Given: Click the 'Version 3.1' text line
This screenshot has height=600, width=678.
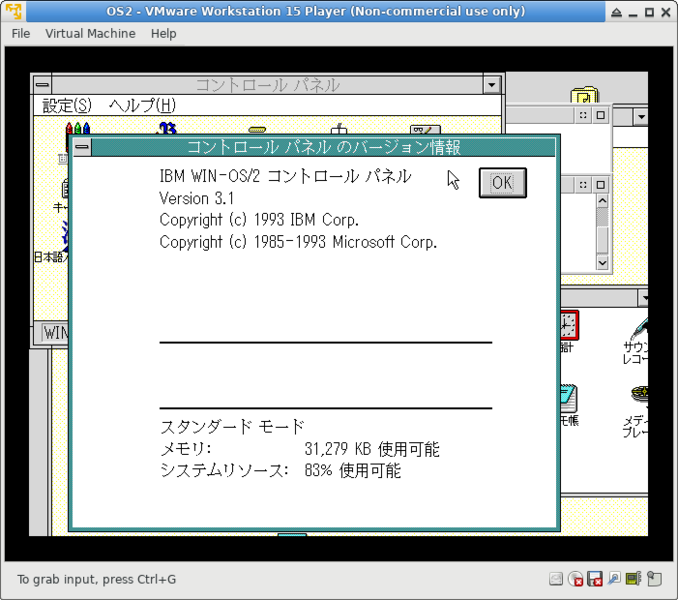Looking at the screenshot, I should pyautogui.click(x=197, y=198).
